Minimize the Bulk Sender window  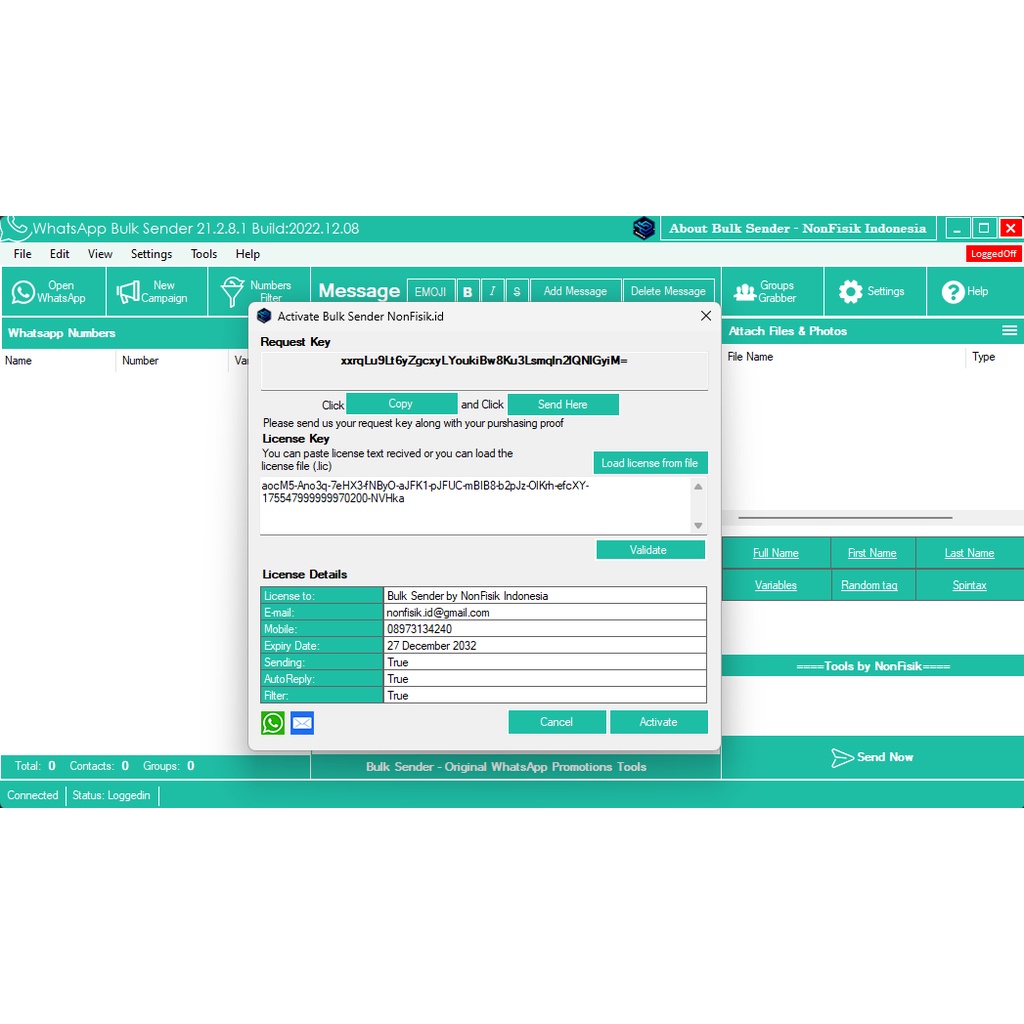pos(957,229)
